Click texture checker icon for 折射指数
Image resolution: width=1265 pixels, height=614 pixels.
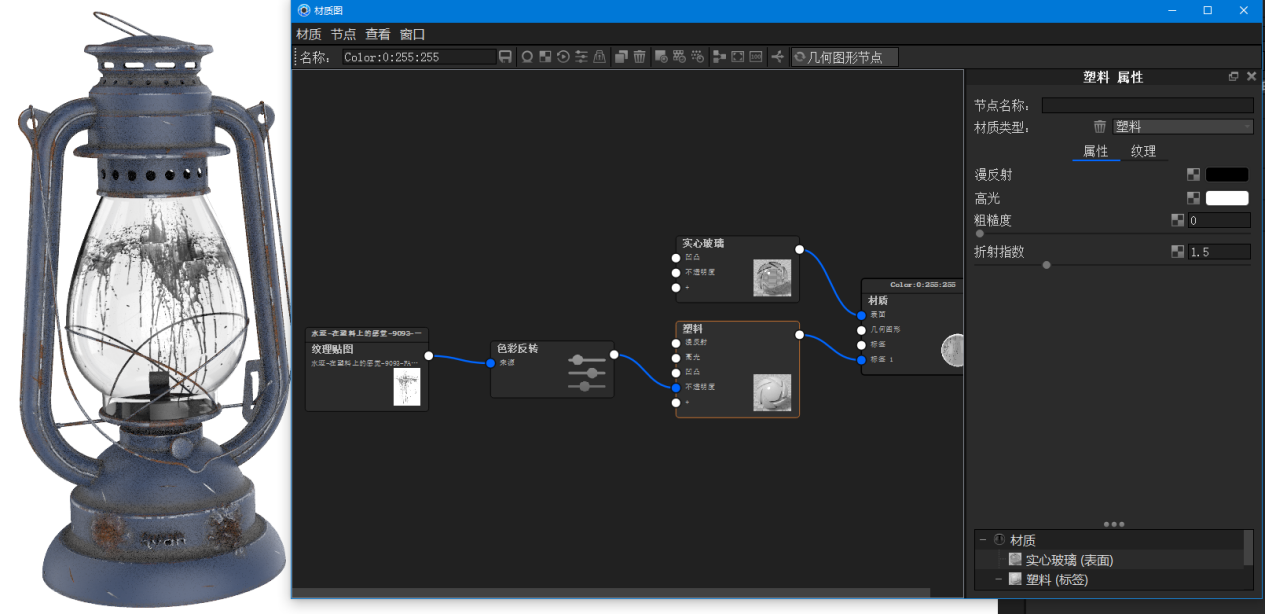pos(1178,252)
